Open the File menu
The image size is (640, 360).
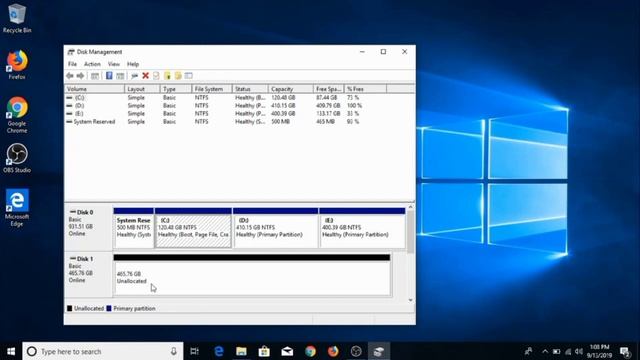click(72, 64)
